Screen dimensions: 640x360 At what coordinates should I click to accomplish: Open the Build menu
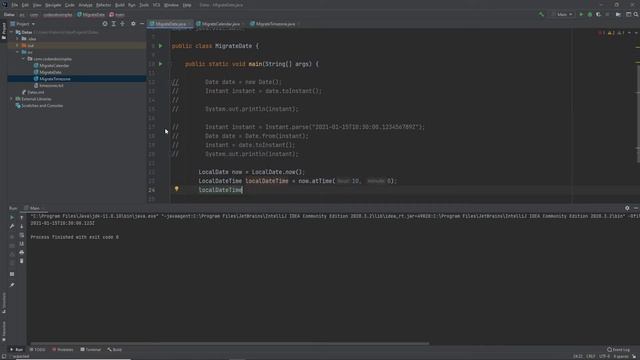[x=120, y=5]
